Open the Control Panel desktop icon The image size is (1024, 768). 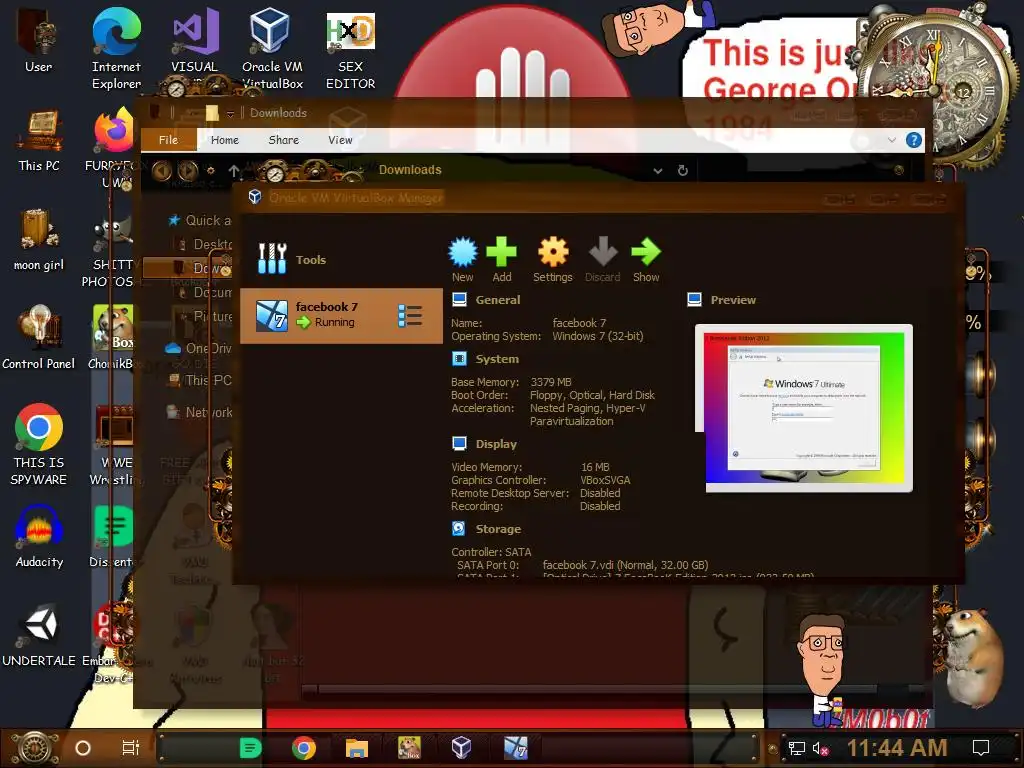pos(39,337)
